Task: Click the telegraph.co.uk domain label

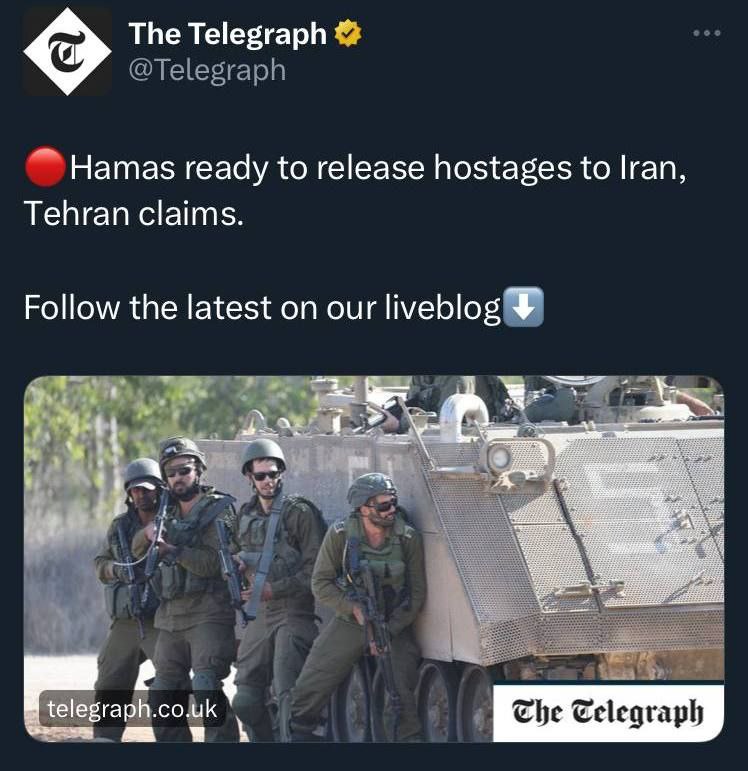Action: pos(132,709)
